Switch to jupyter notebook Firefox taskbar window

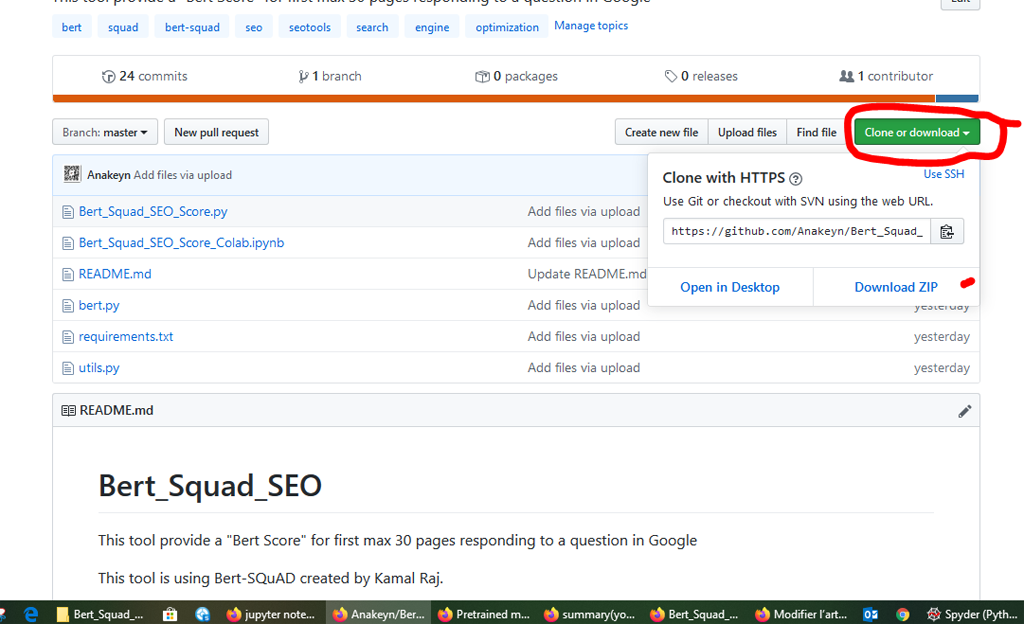(x=270, y=614)
